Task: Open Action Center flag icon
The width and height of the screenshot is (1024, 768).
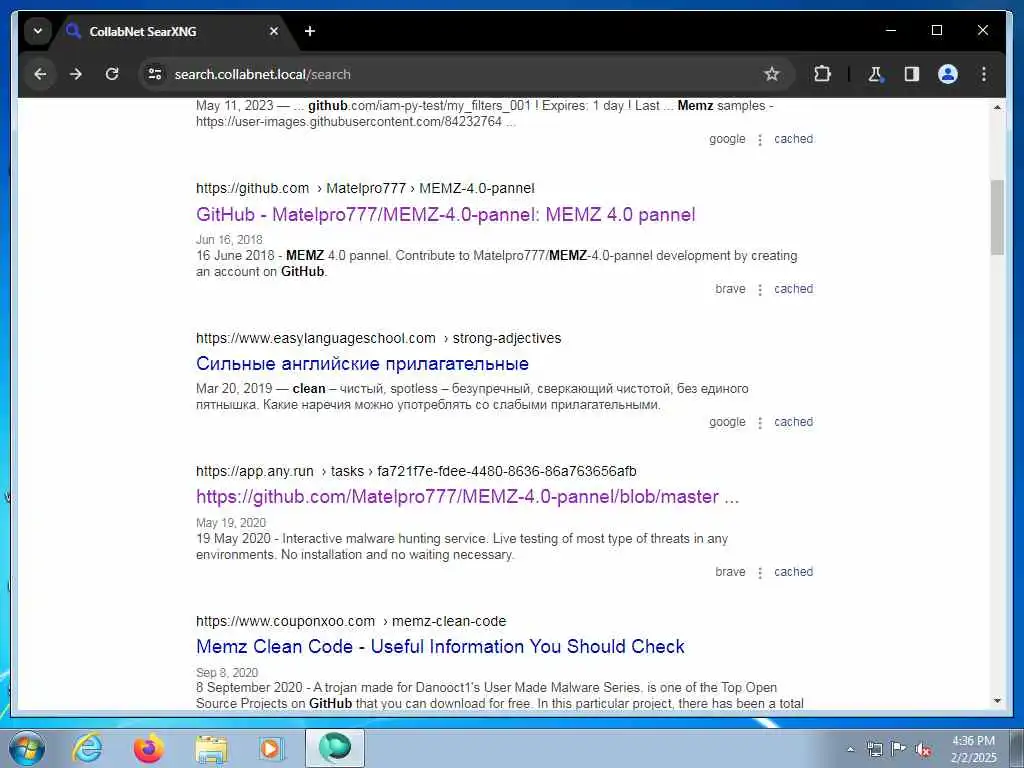Action: (x=899, y=749)
